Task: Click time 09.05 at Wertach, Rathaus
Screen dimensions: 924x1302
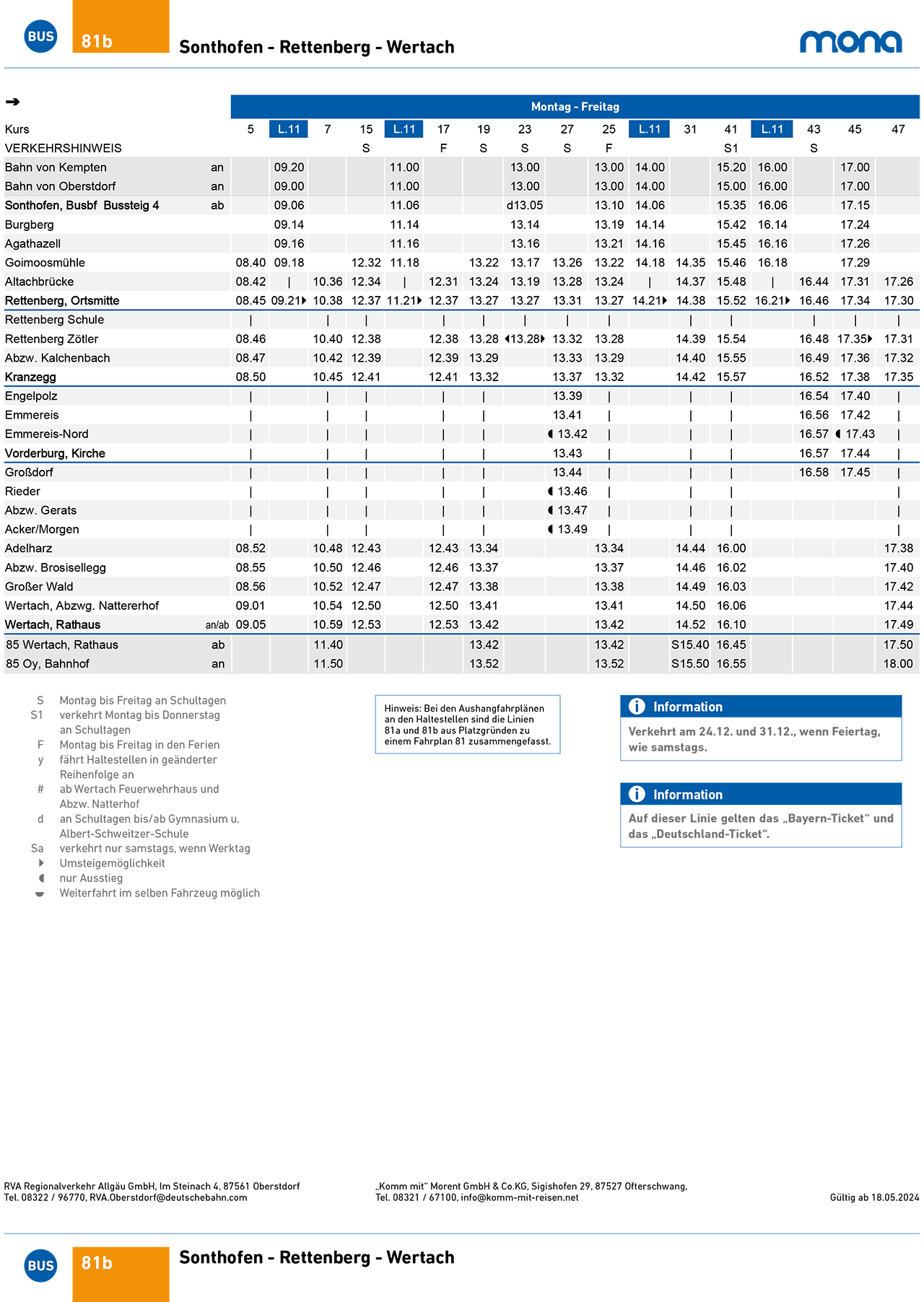Action: point(250,625)
